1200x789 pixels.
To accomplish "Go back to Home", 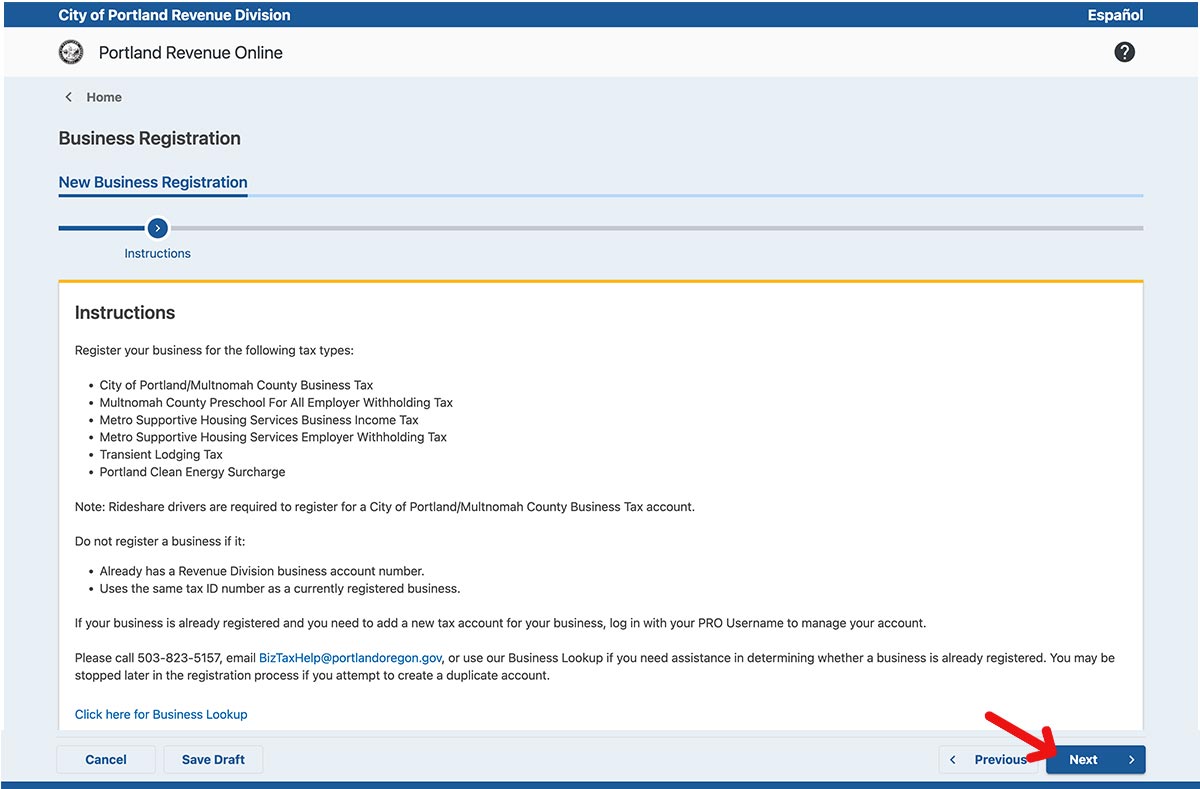I will tap(104, 97).
